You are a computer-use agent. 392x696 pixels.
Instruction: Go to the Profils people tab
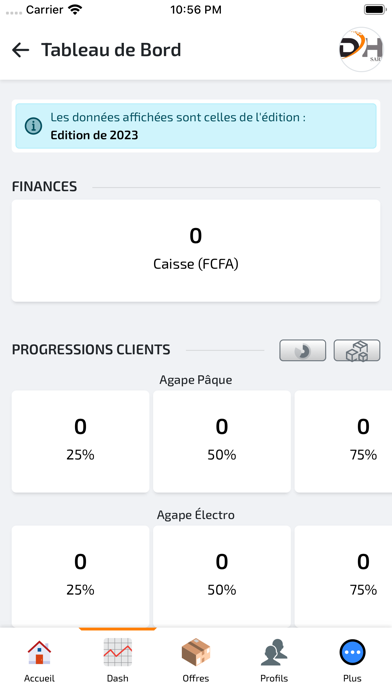(x=274, y=661)
